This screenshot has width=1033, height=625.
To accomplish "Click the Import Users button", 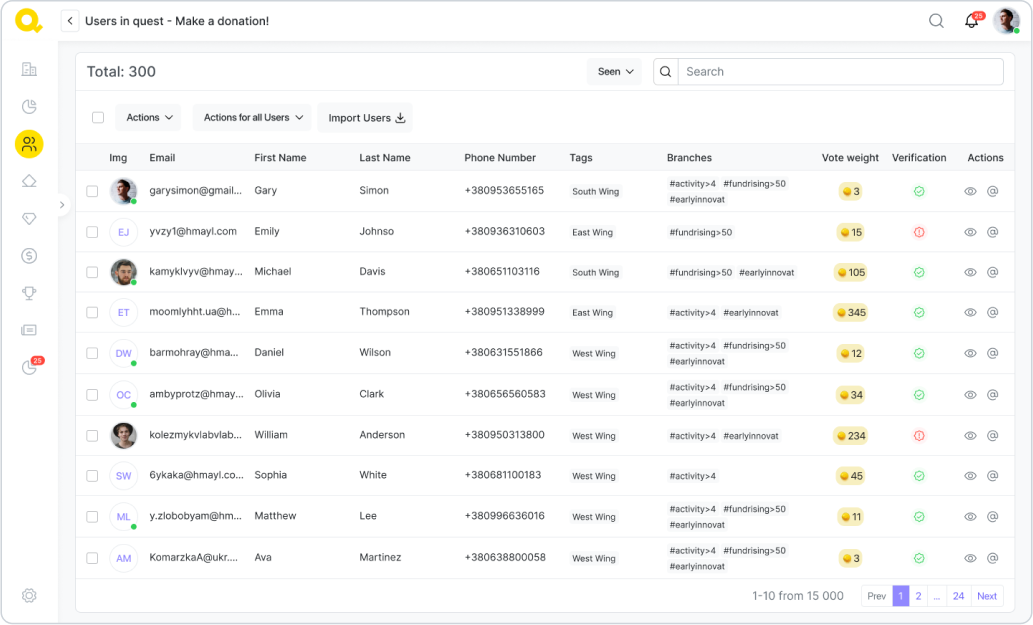I will 365,118.
